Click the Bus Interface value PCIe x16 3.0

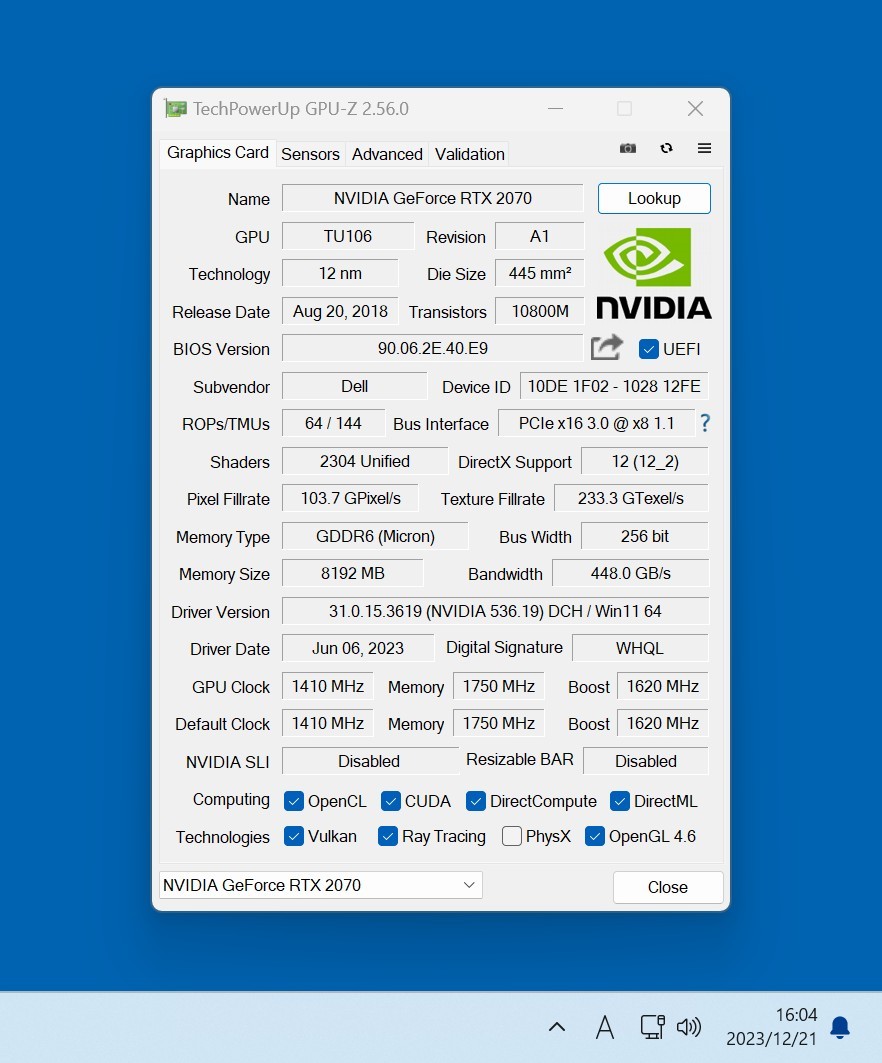point(597,424)
